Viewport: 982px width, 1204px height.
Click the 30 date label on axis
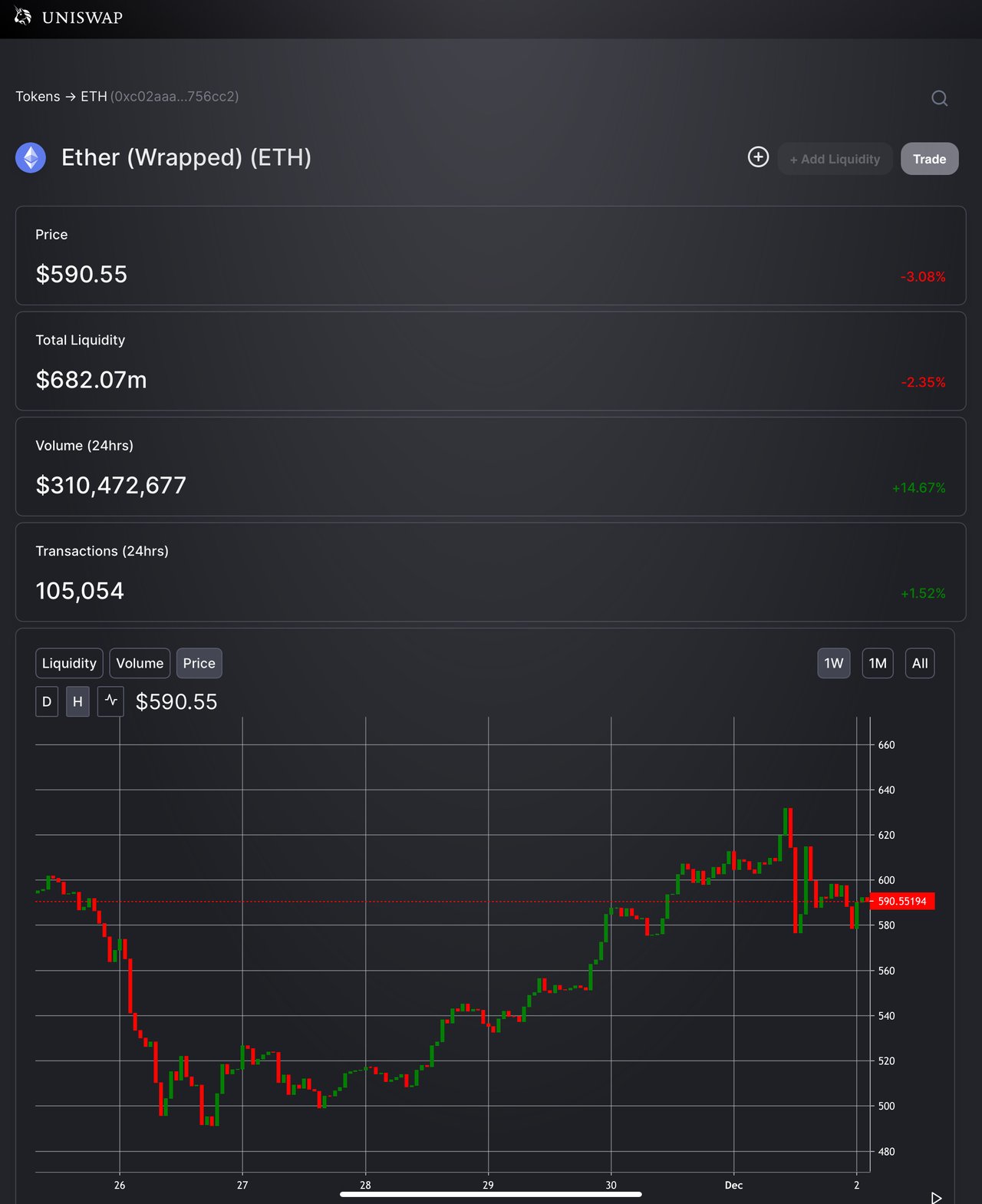(x=611, y=1186)
